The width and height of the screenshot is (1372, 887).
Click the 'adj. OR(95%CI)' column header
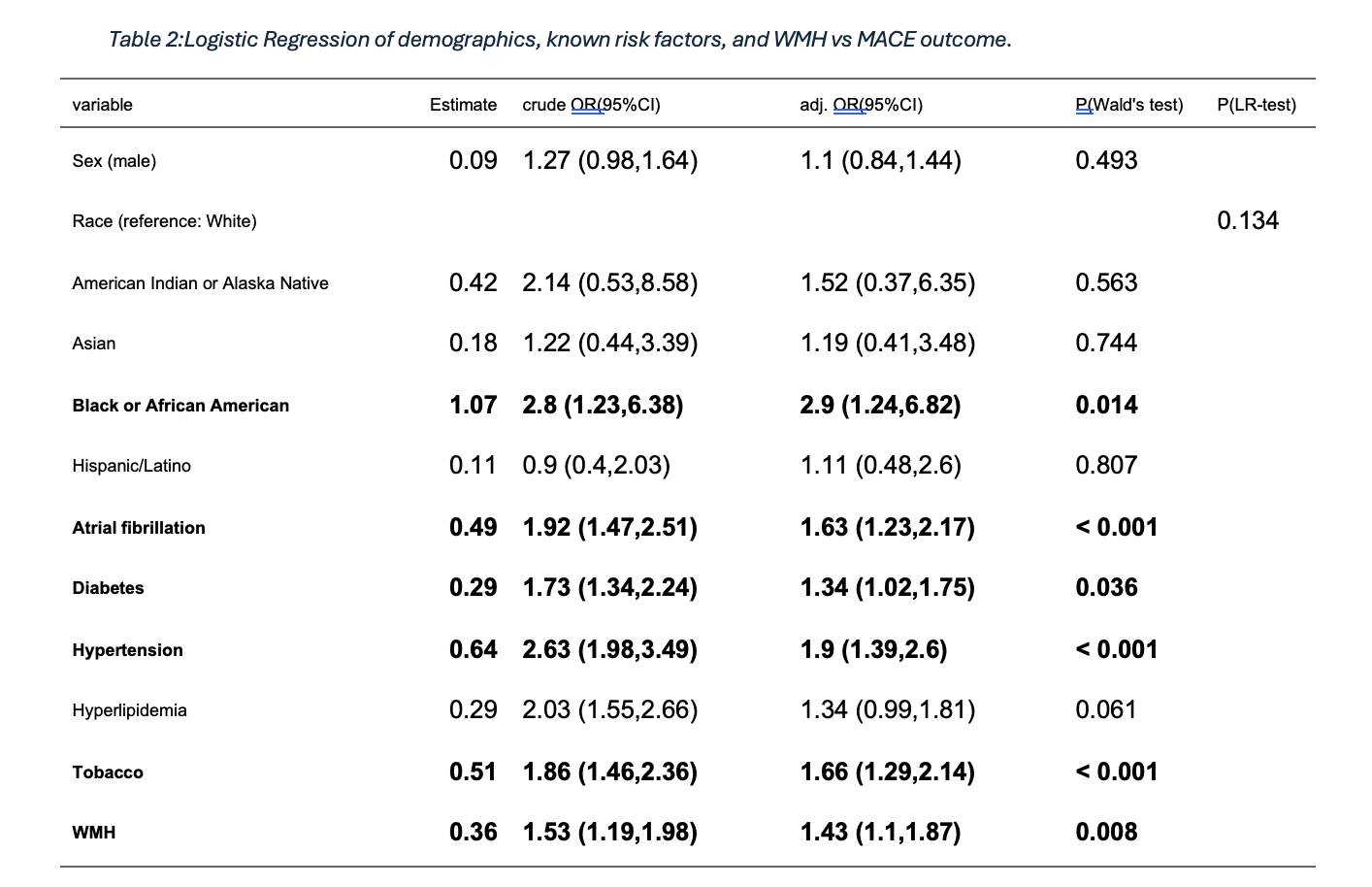click(x=861, y=105)
